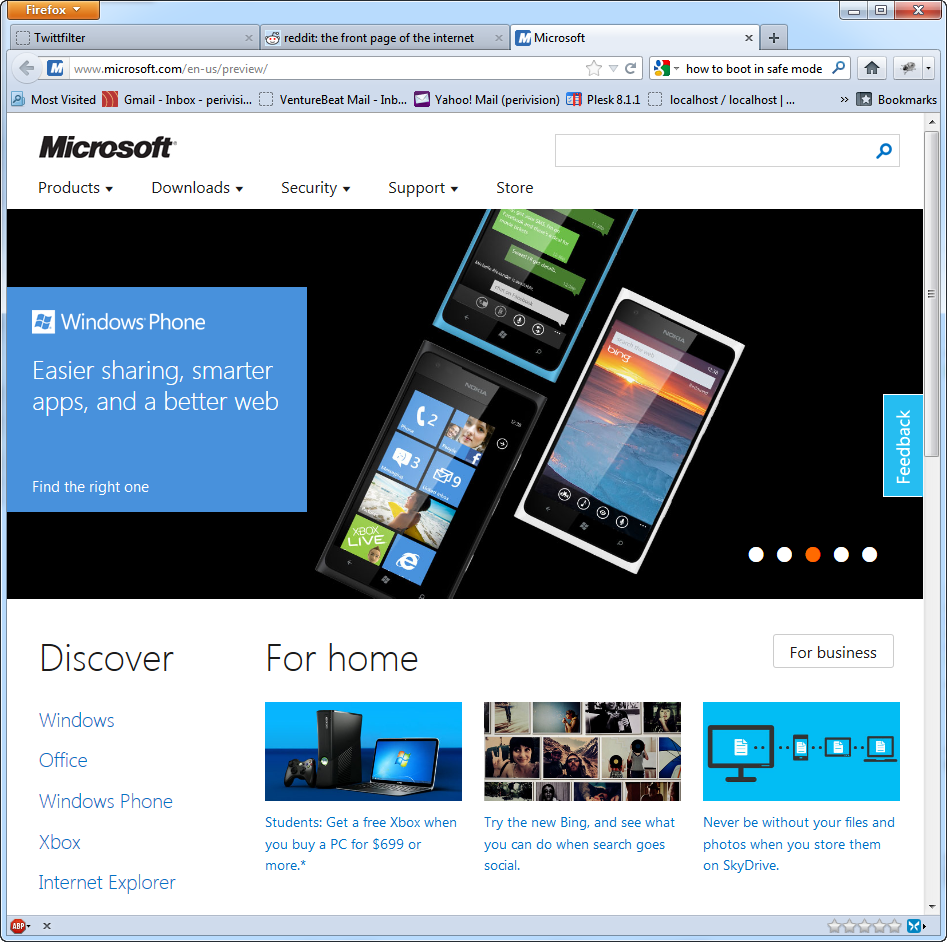Open the Firefox application menu button
The width and height of the screenshot is (947, 942).
[x=53, y=10]
